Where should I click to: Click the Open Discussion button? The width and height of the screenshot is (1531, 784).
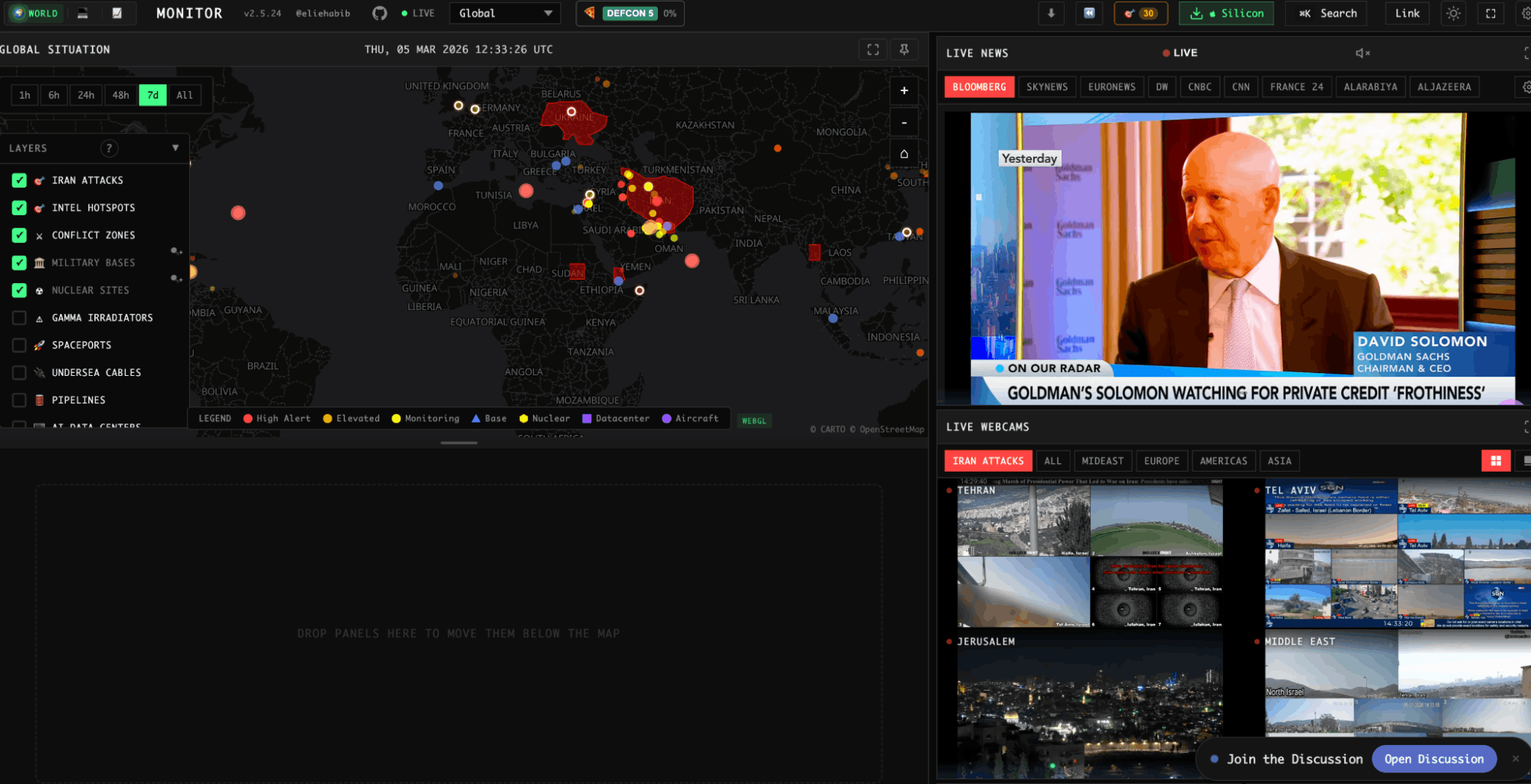point(1434,759)
